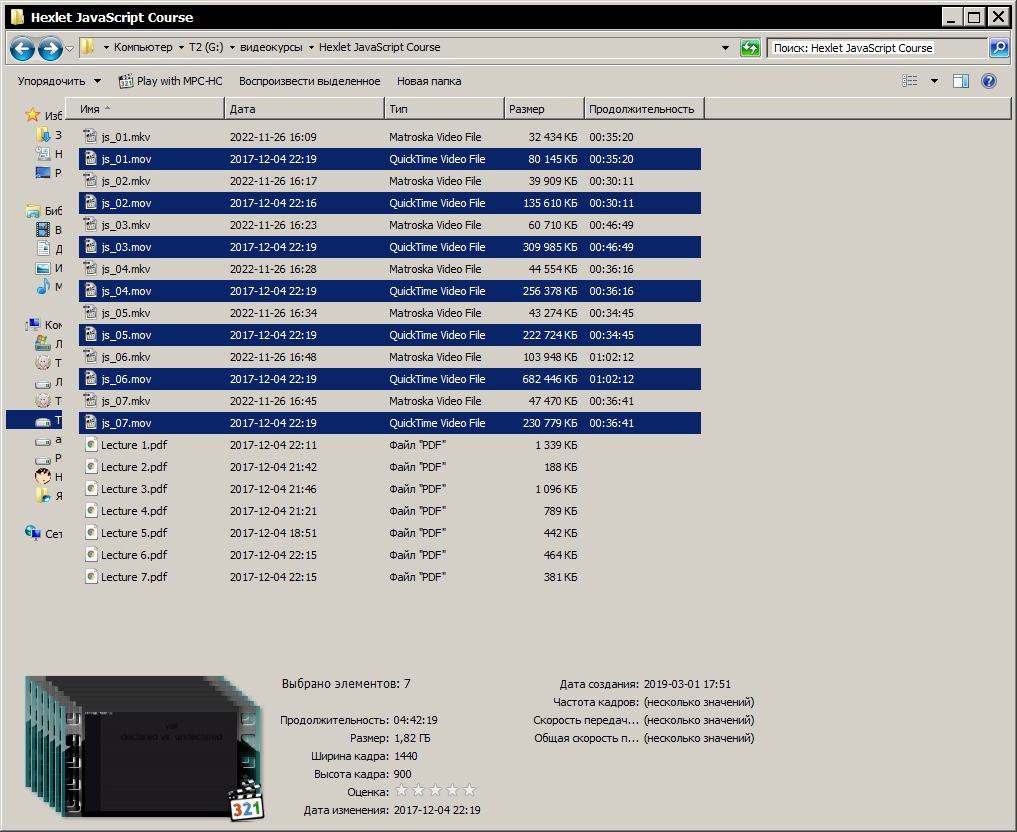The width and height of the screenshot is (1017, 832).
Task: Click the modification date value 2017-12-04 22:19 in details pane
Action: click(437, 809)
